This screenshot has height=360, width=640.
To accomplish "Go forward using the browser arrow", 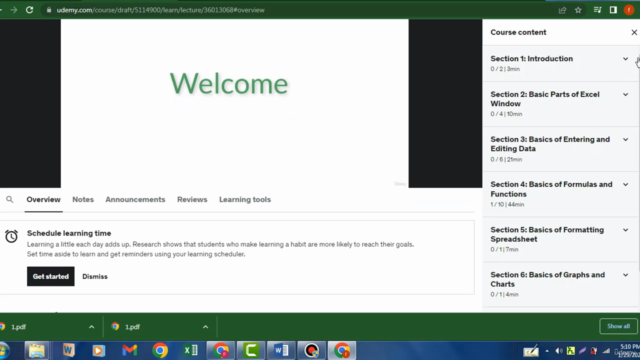I will pos(14,10).
